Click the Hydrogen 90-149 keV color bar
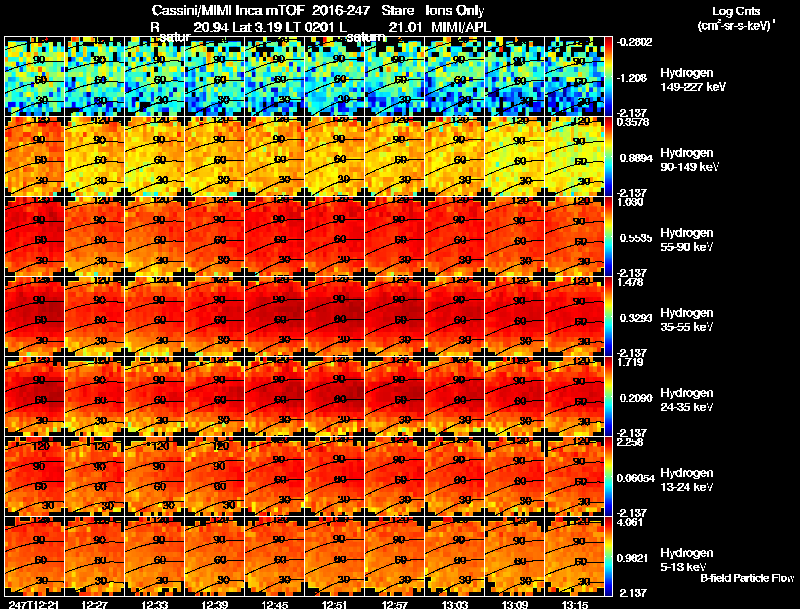800x609 pixels. [609, 156]
